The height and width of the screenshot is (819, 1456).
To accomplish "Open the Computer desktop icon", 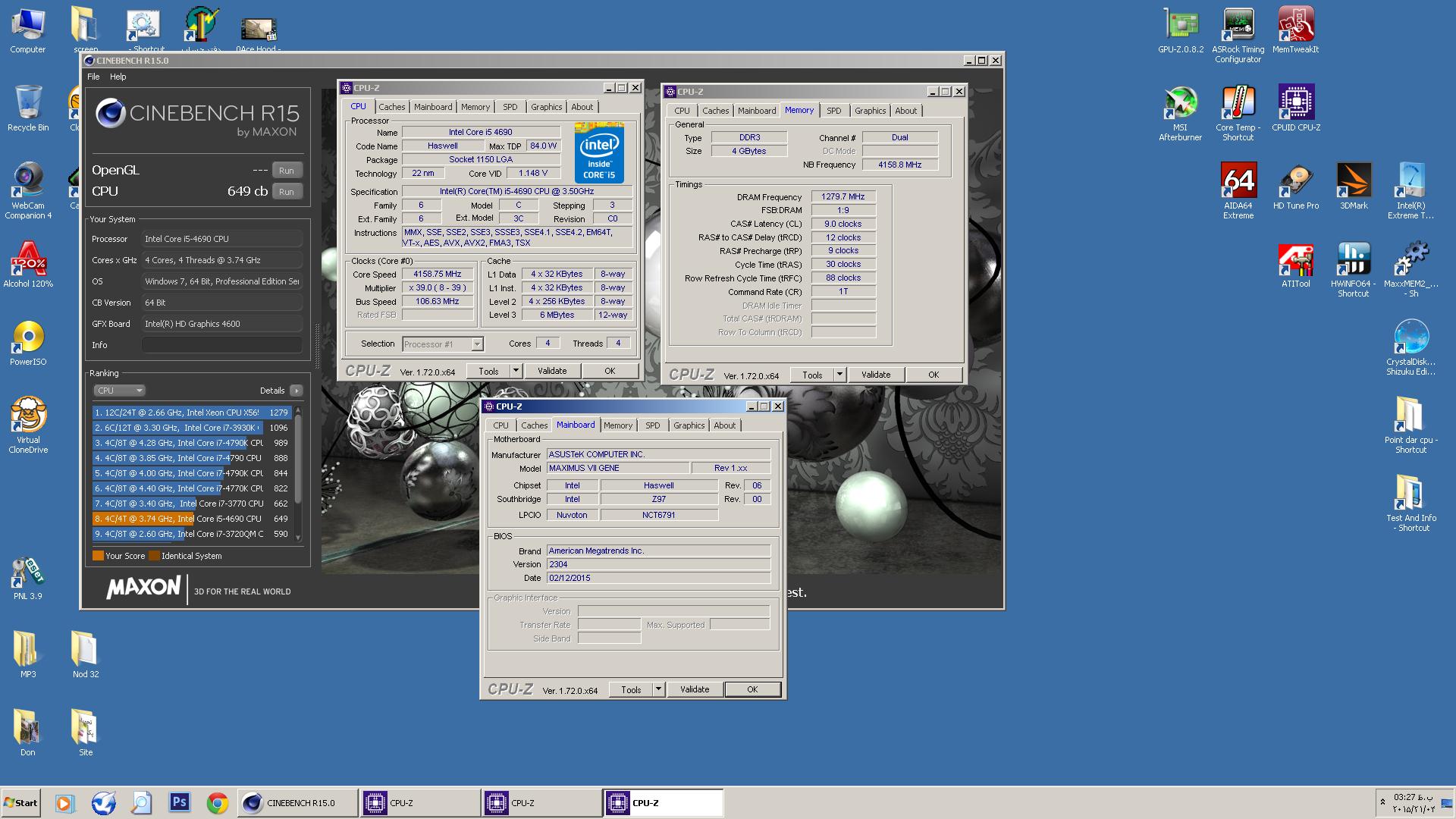I will pyautogui.click(x=28, y=30).
